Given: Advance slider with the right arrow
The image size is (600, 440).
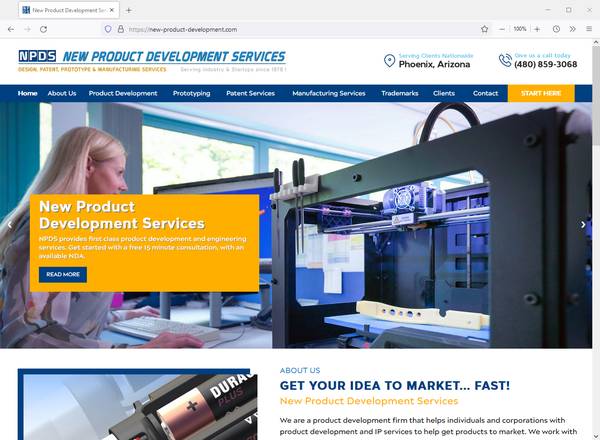Looking at the screenshot, I should [584, 225].
